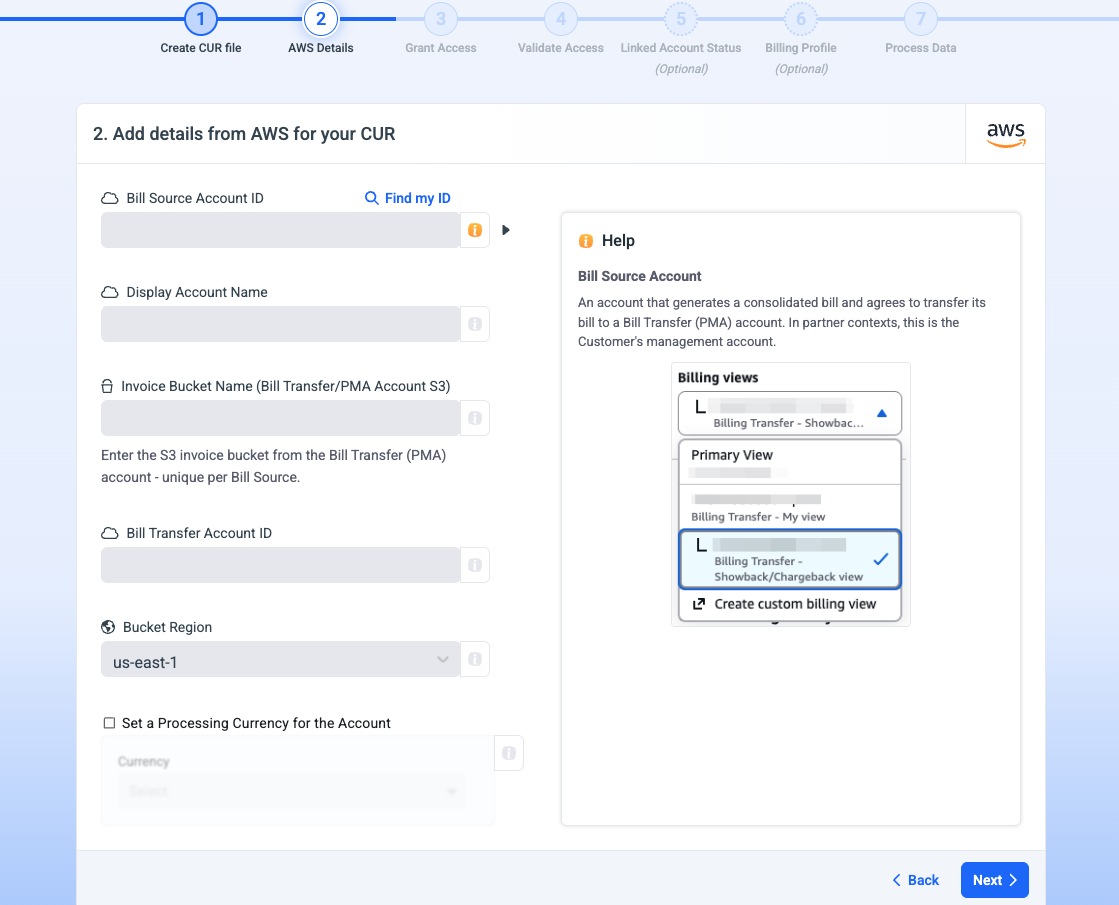
Task: Click the Find my ID link
Action: coord(417,198)
